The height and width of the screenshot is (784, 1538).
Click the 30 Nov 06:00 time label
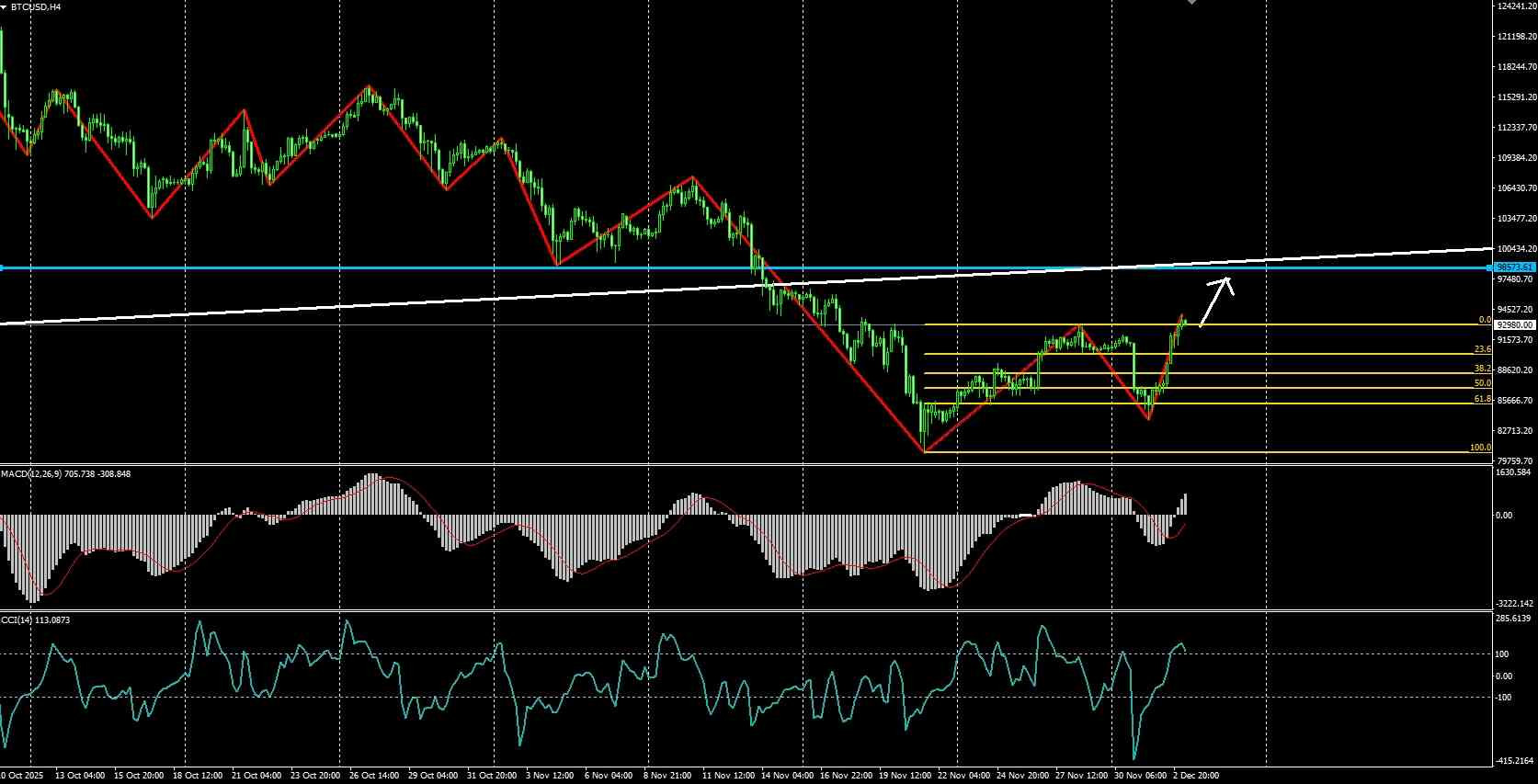[1140, 776]
